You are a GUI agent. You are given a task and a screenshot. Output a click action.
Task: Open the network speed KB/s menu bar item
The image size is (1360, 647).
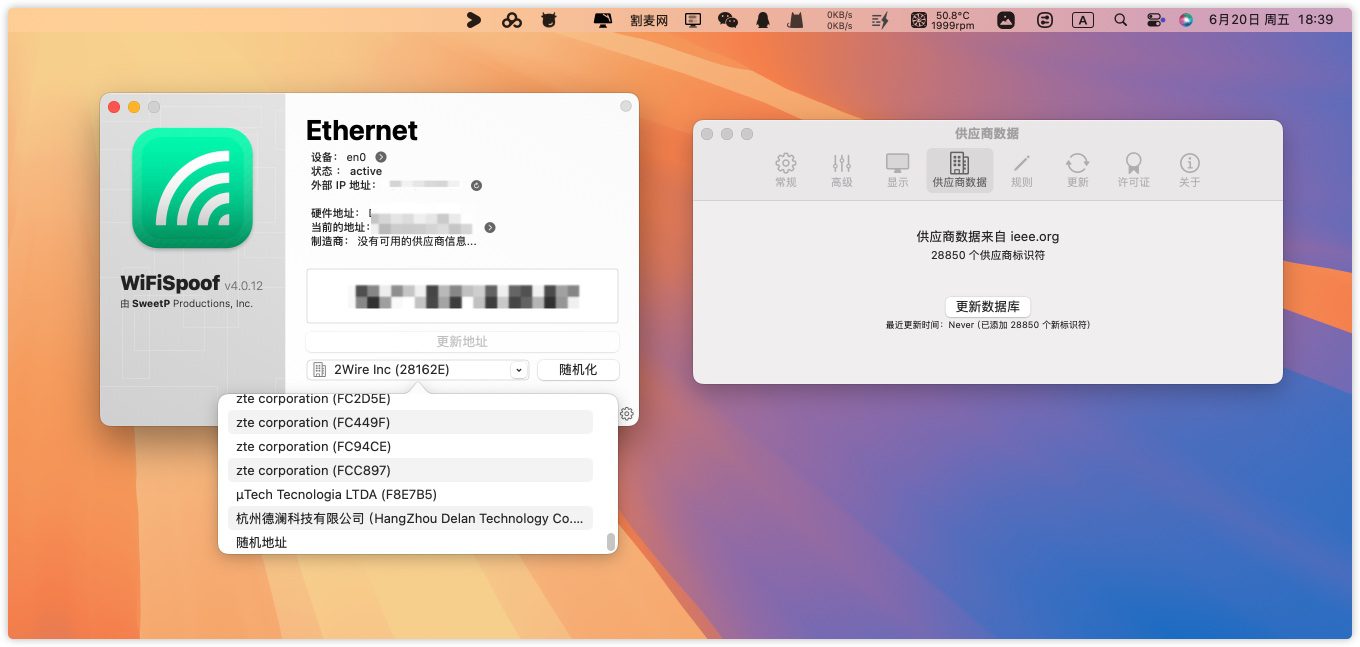pos(839,20)
